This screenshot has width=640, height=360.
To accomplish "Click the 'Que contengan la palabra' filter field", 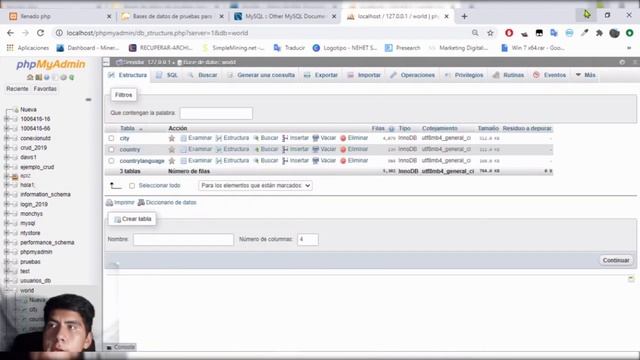I will pos(216,113).
